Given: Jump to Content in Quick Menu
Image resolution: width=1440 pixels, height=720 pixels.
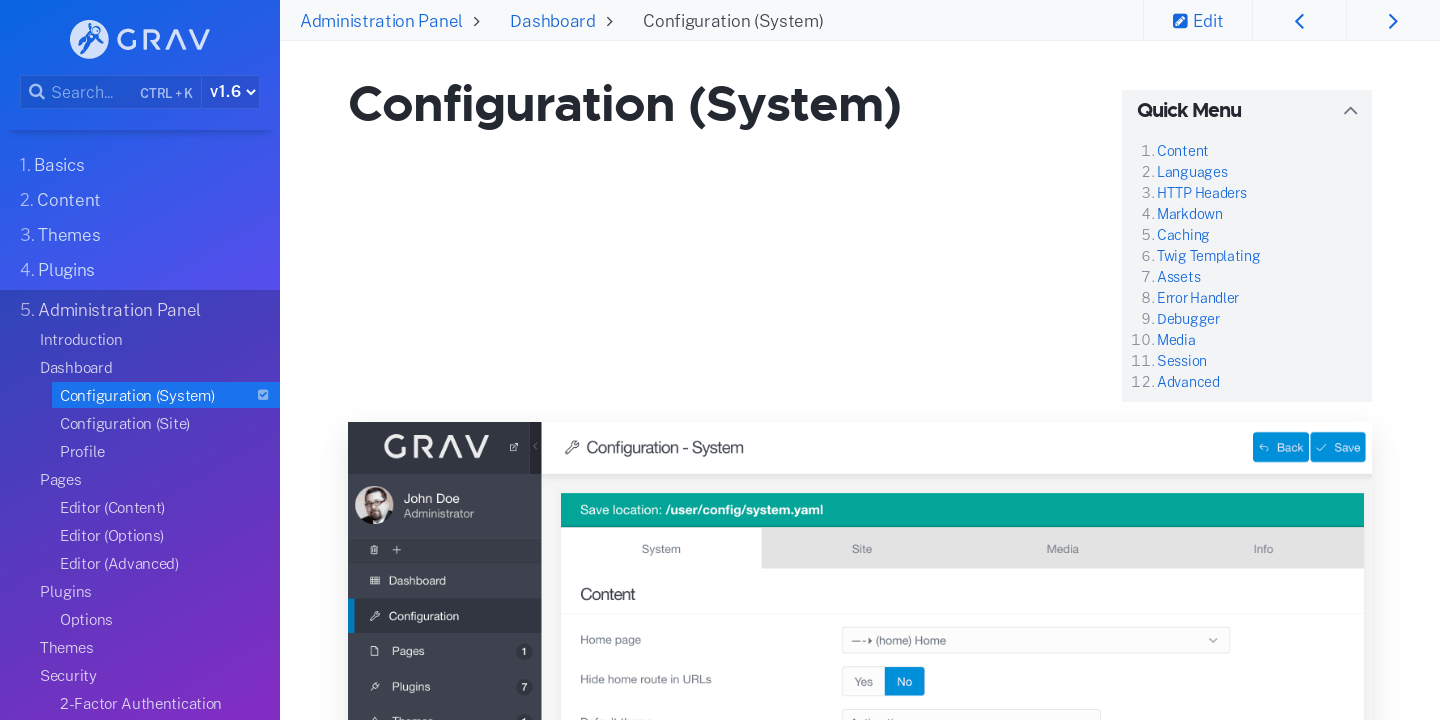Looking at the screenshot, I should [1182, 151].
